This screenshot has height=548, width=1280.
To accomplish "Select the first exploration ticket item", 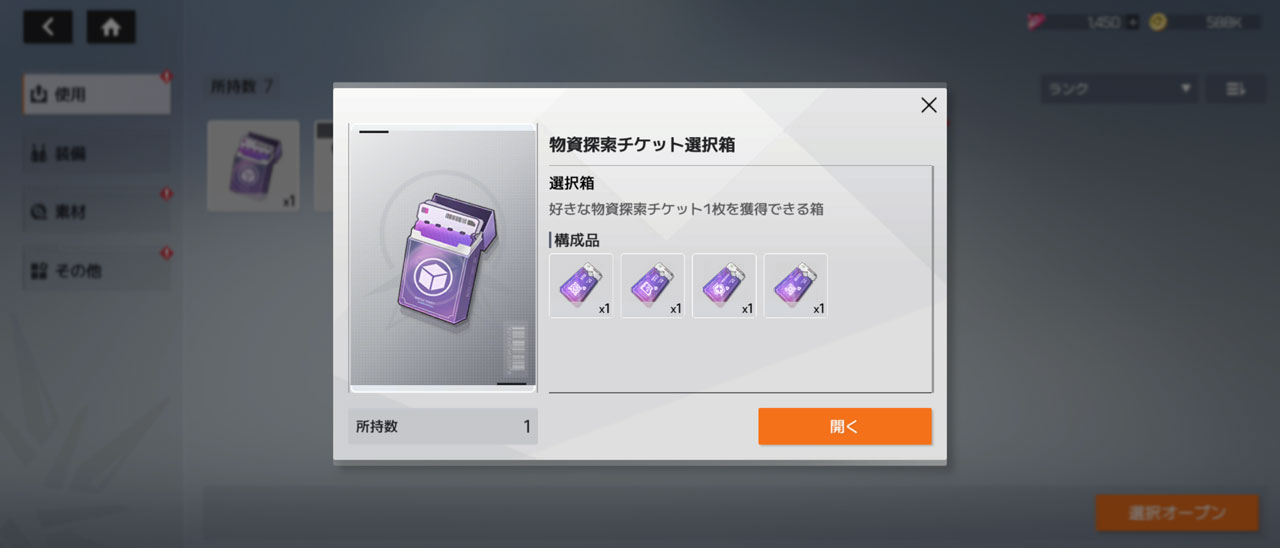I will click(581, 286).
